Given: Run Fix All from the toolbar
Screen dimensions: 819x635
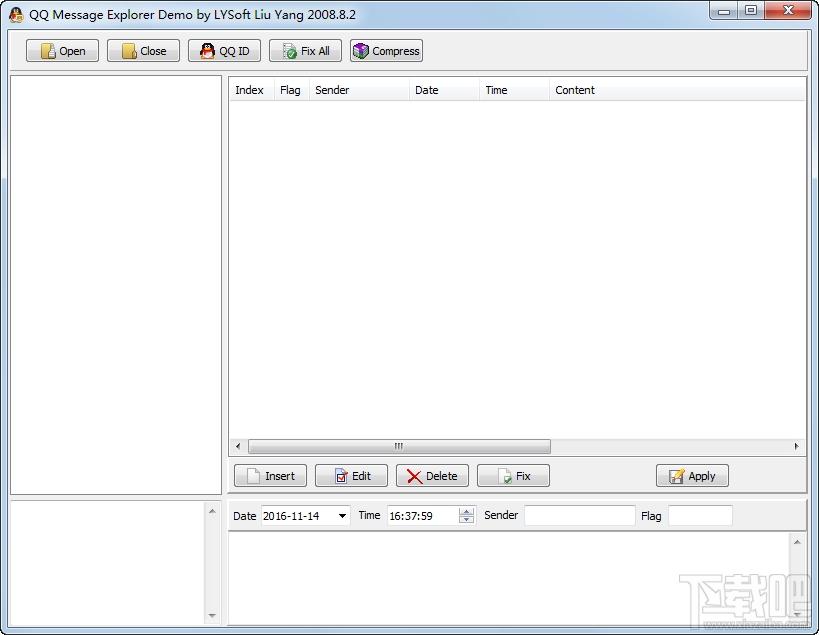Looking at the screenshot, I should (x=305, y=51).
